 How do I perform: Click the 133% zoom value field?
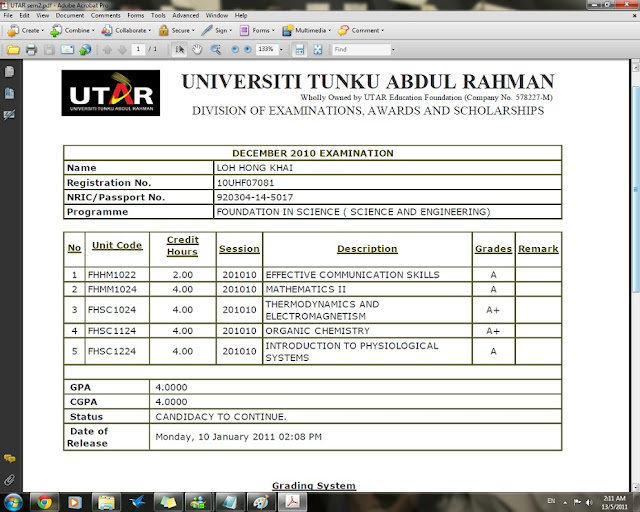point(267,49)
